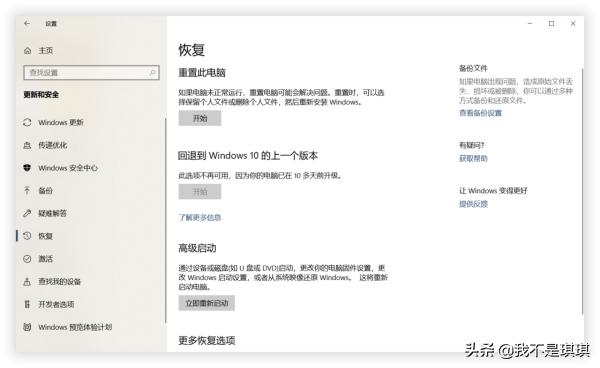
Task: Click the 立即重新启动 button
Action: click(207, 303)
